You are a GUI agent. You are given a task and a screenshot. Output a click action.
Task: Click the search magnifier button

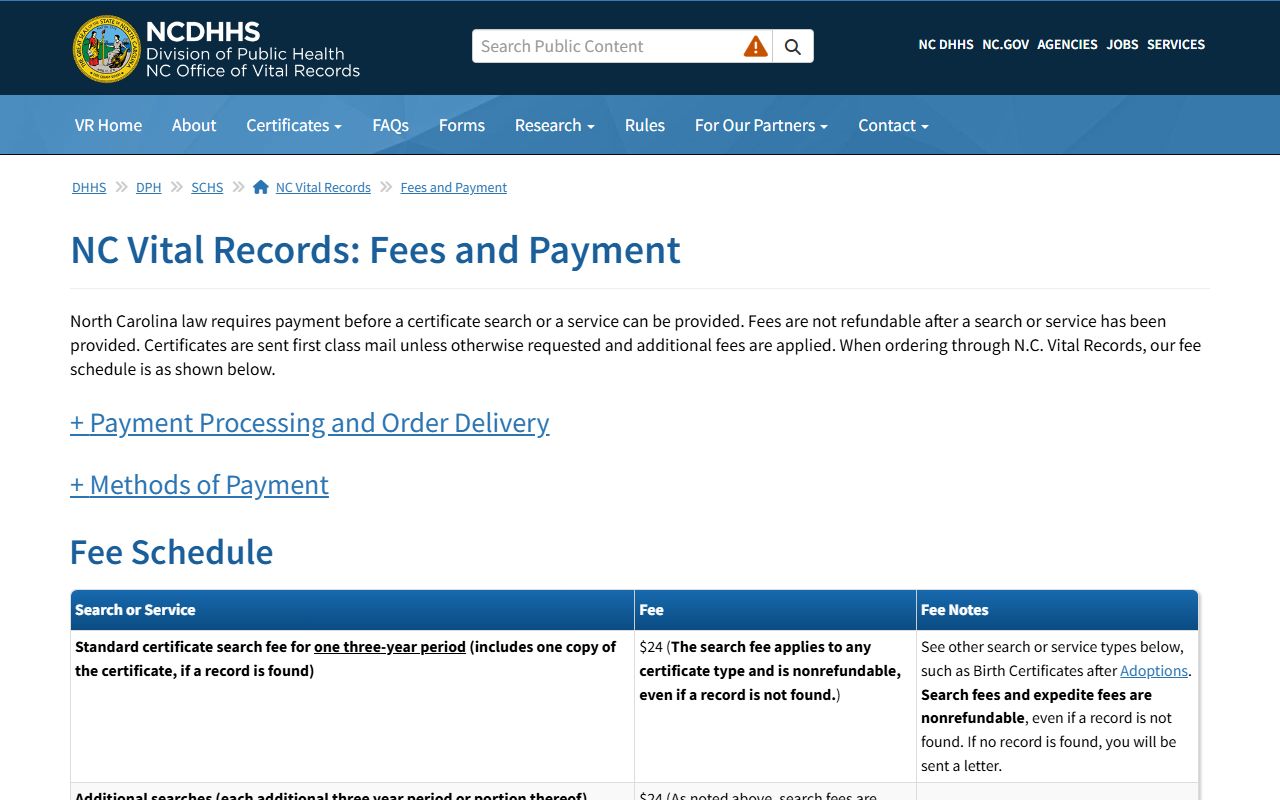click(x=793, y=46)
